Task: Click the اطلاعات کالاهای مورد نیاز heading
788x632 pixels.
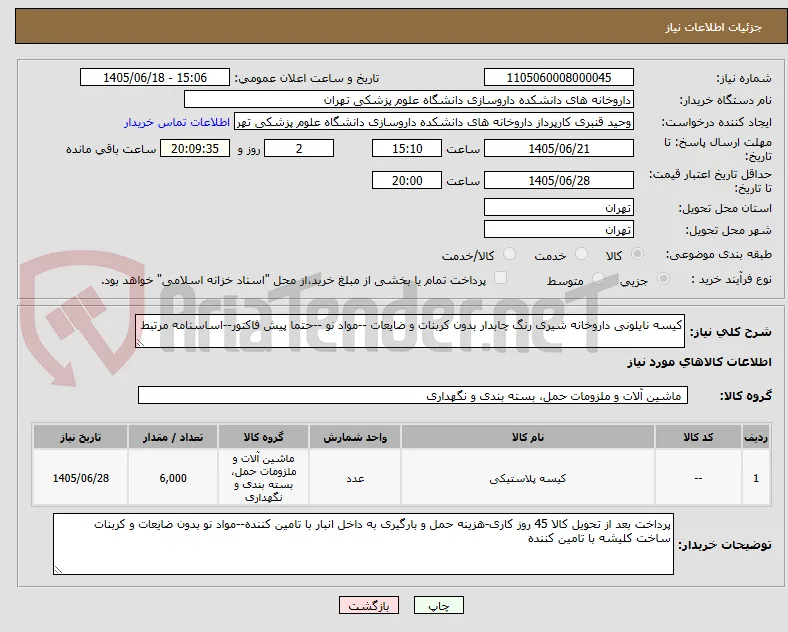Action: tap(699, 362)
